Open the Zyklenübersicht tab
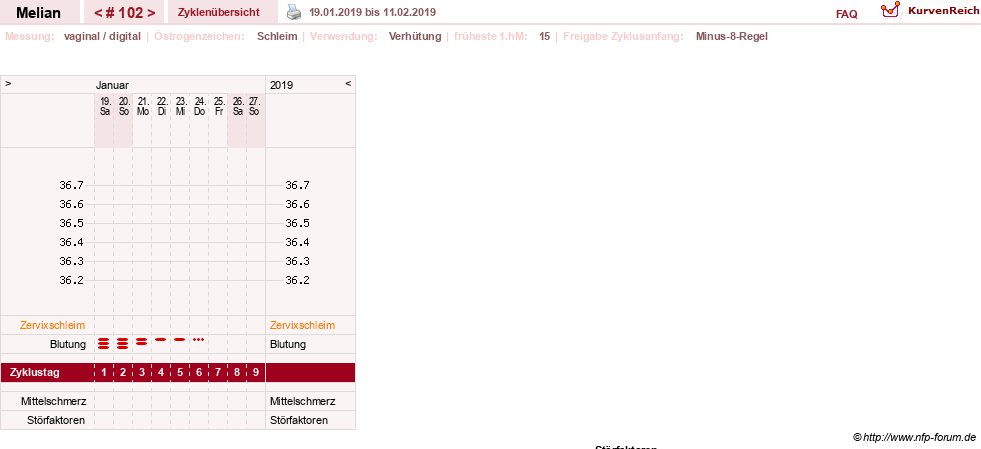Screen dimensions: 981x449 coord(218,12)
